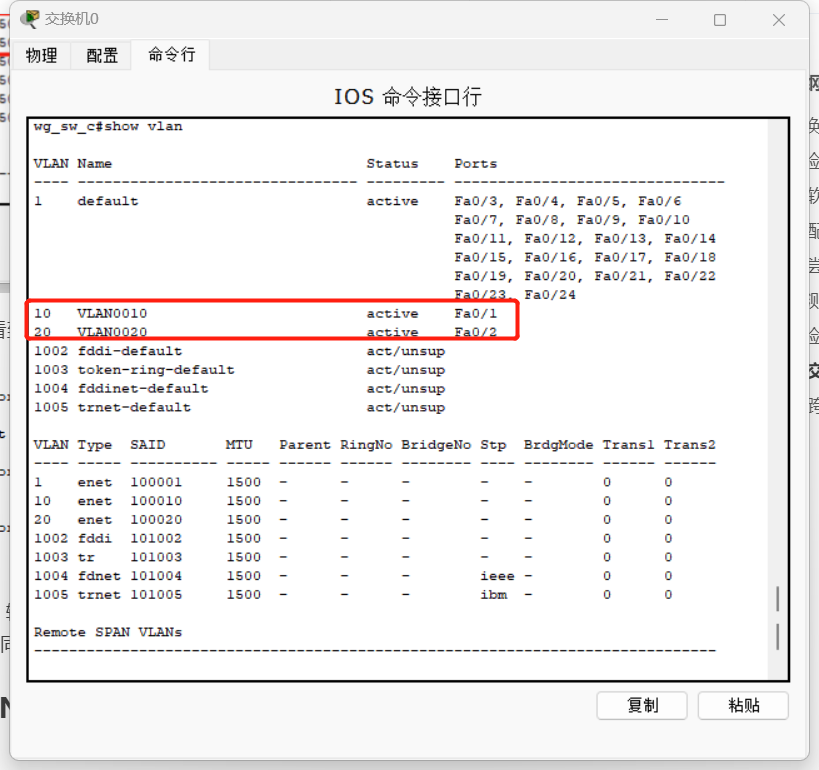
Task: Click the 'fddinet-default' VLAN text
Action: 143,389
